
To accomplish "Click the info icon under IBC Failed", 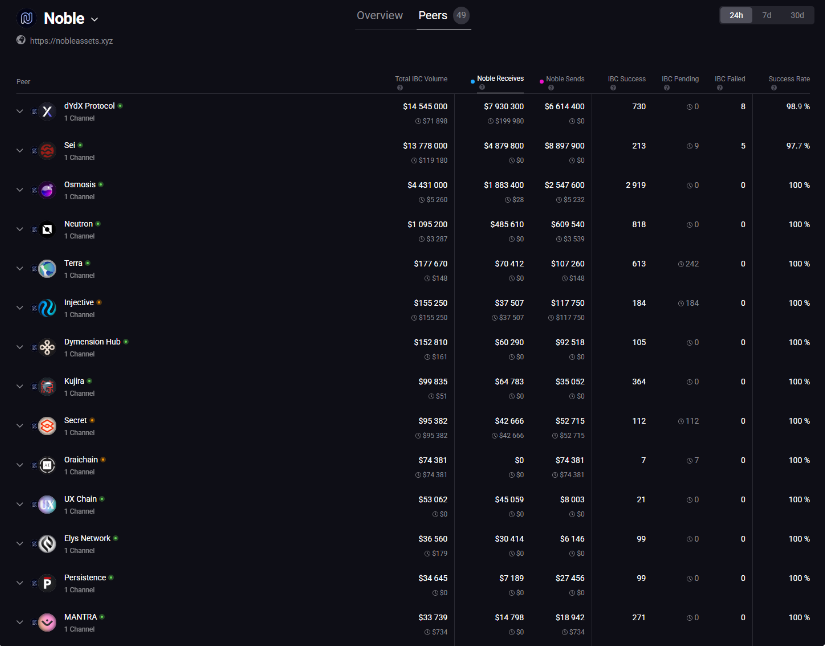I will pos(720,88).
